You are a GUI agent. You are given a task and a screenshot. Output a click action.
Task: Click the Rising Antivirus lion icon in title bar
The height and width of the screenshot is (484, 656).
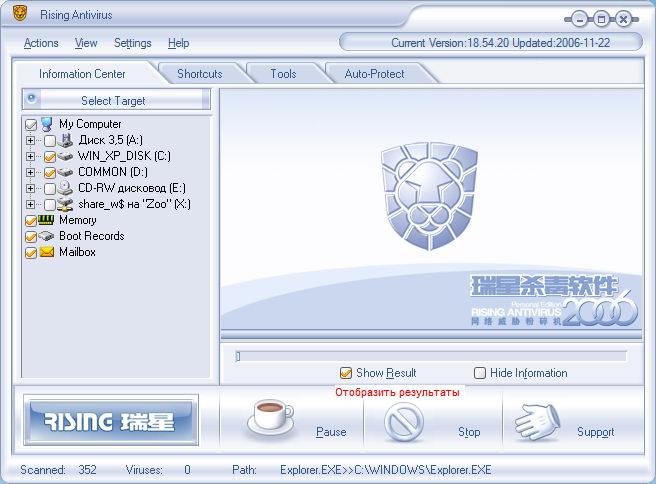(20, 14)
